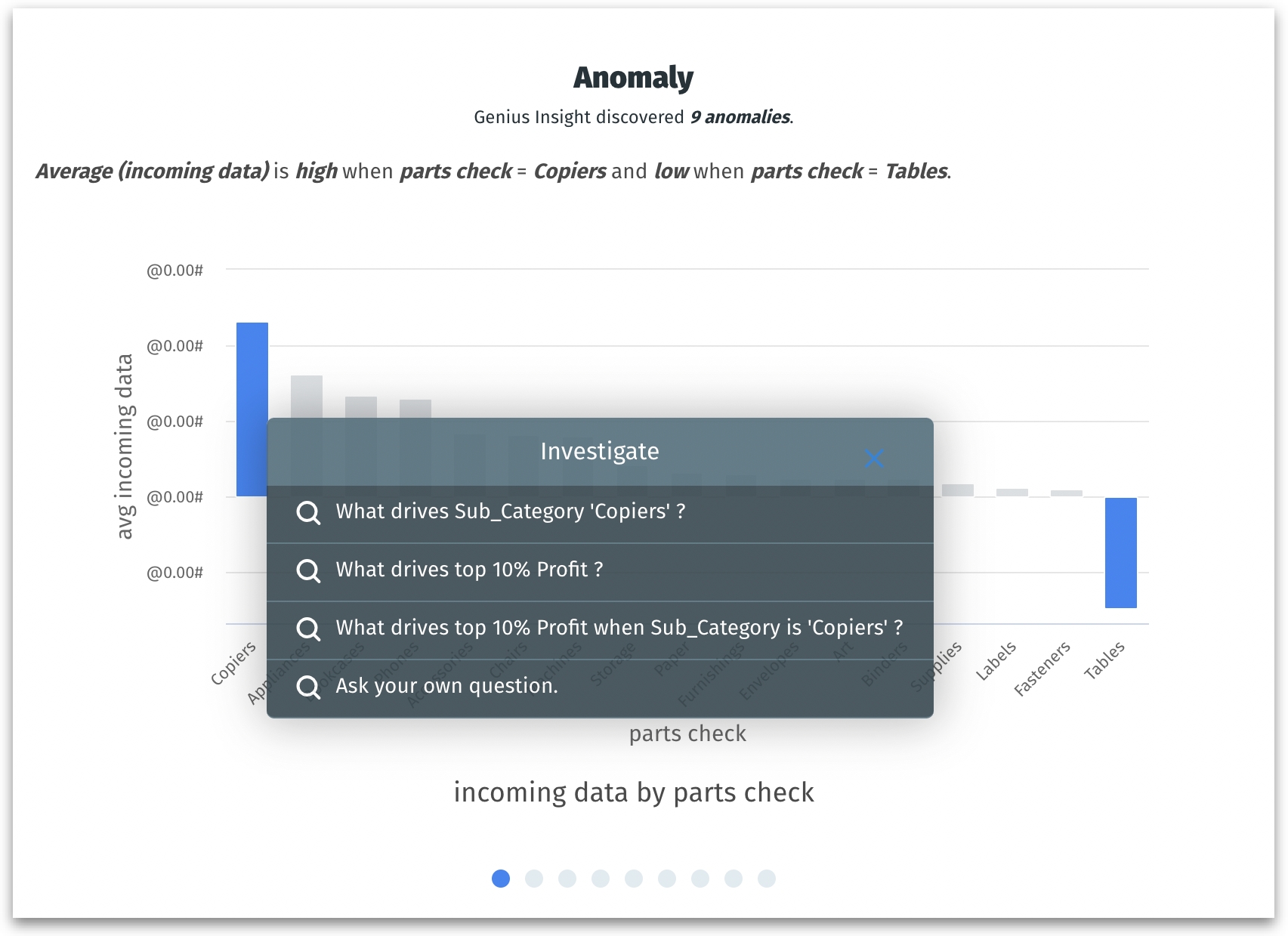Select the third anomaly pagination dot

pos(567,879)
